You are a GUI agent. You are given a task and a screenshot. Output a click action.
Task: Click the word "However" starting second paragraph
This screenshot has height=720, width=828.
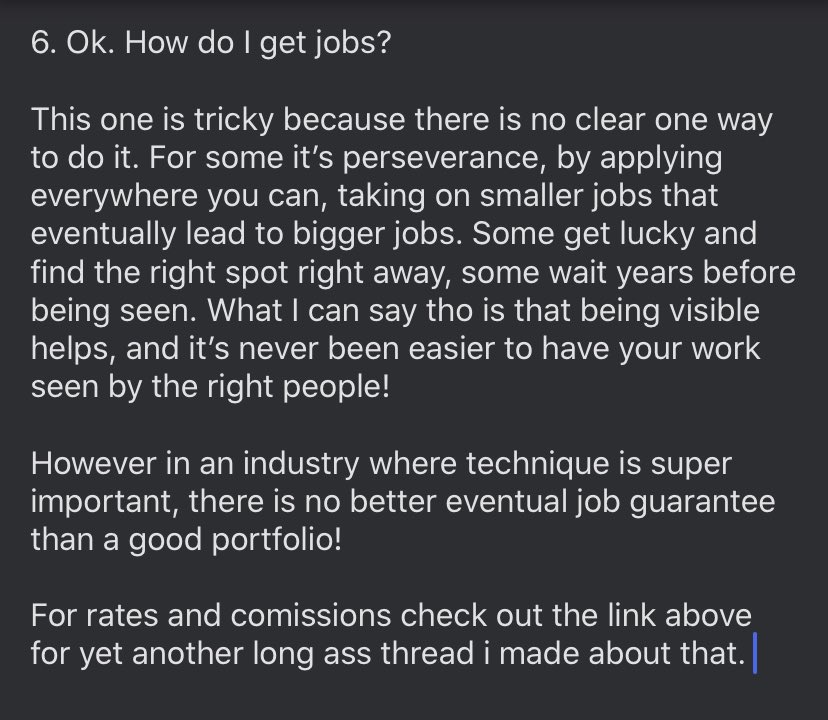(93, 463)
